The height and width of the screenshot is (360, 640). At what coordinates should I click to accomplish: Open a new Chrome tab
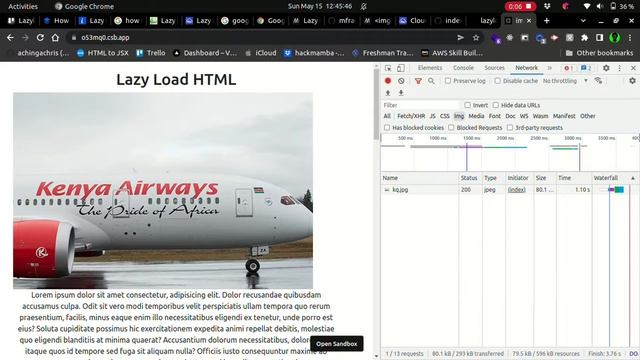[547, 20]
